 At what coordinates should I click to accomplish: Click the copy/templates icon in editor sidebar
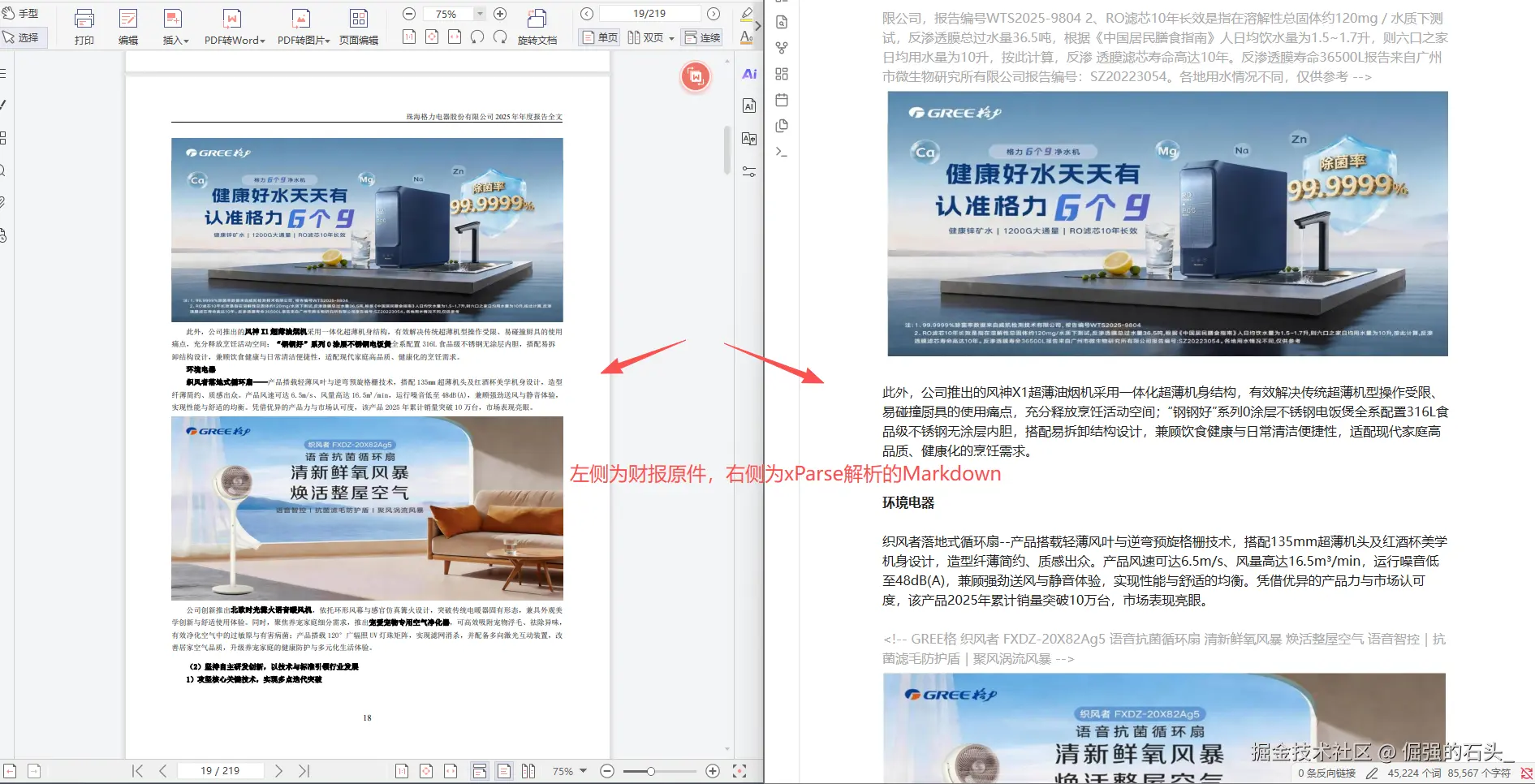coord(782,126)
